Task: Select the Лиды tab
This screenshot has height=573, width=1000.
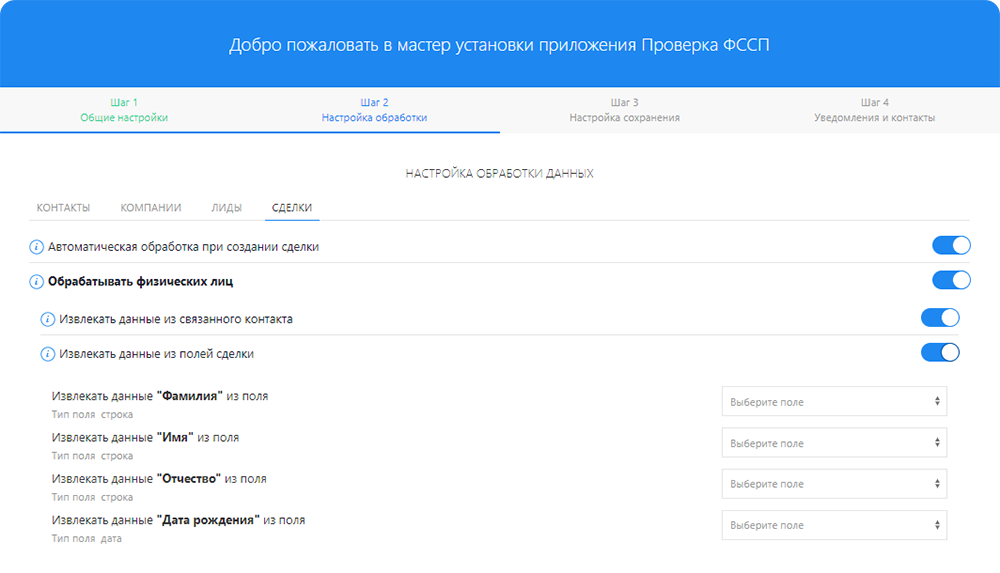Action: [226, 208]
